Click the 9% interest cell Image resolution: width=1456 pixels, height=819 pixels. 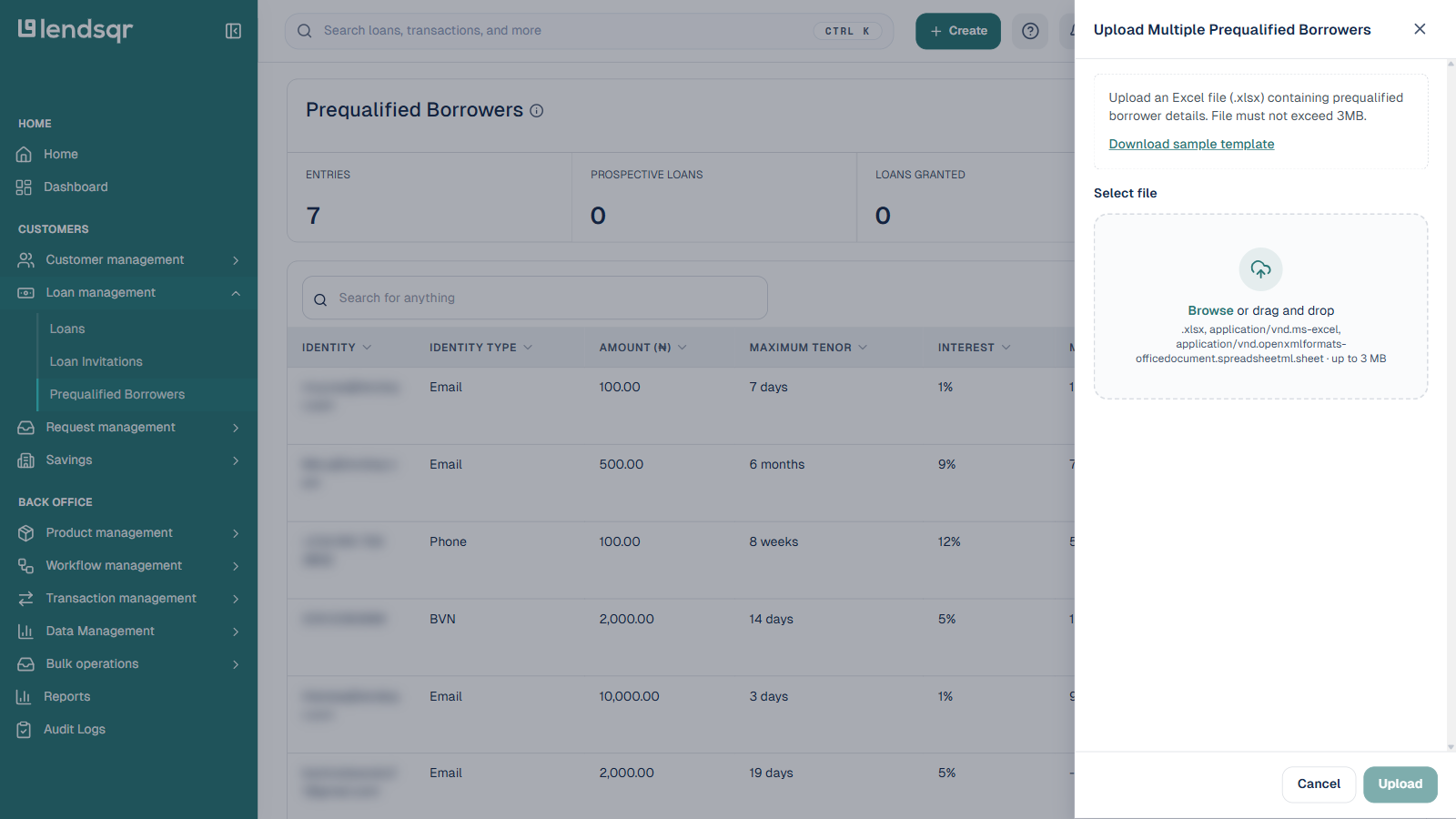pyautogui.click(x=946, y=464)
